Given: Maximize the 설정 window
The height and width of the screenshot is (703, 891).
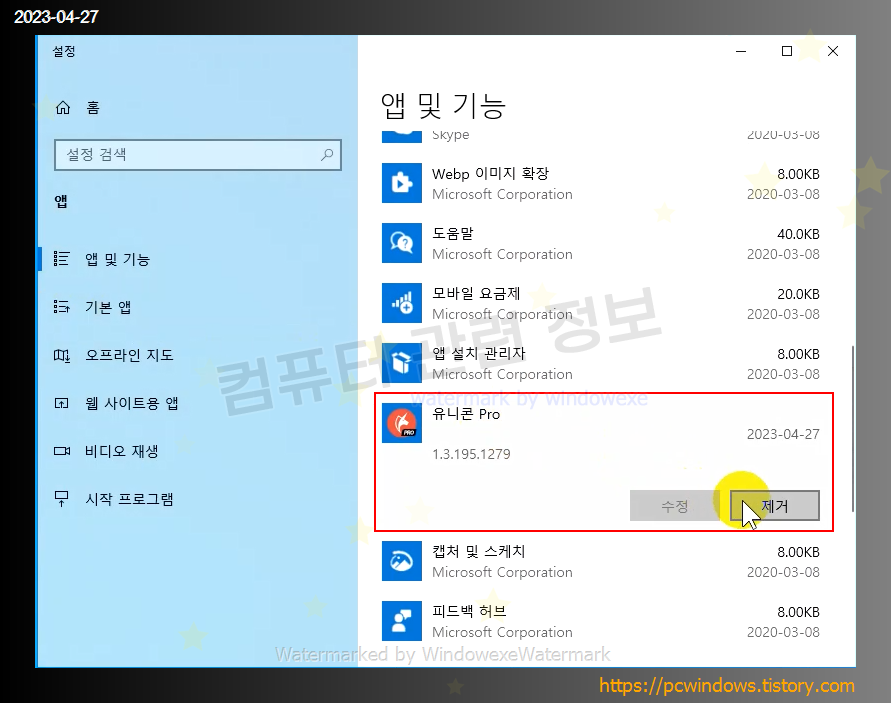Looking at the screenshot, I should (x=787, y=51).
